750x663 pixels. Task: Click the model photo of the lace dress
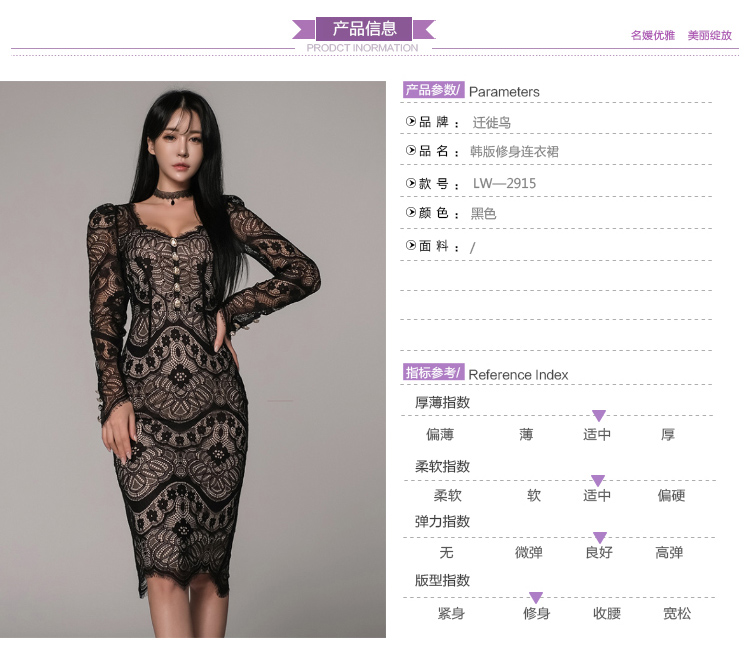click(193, 359)
